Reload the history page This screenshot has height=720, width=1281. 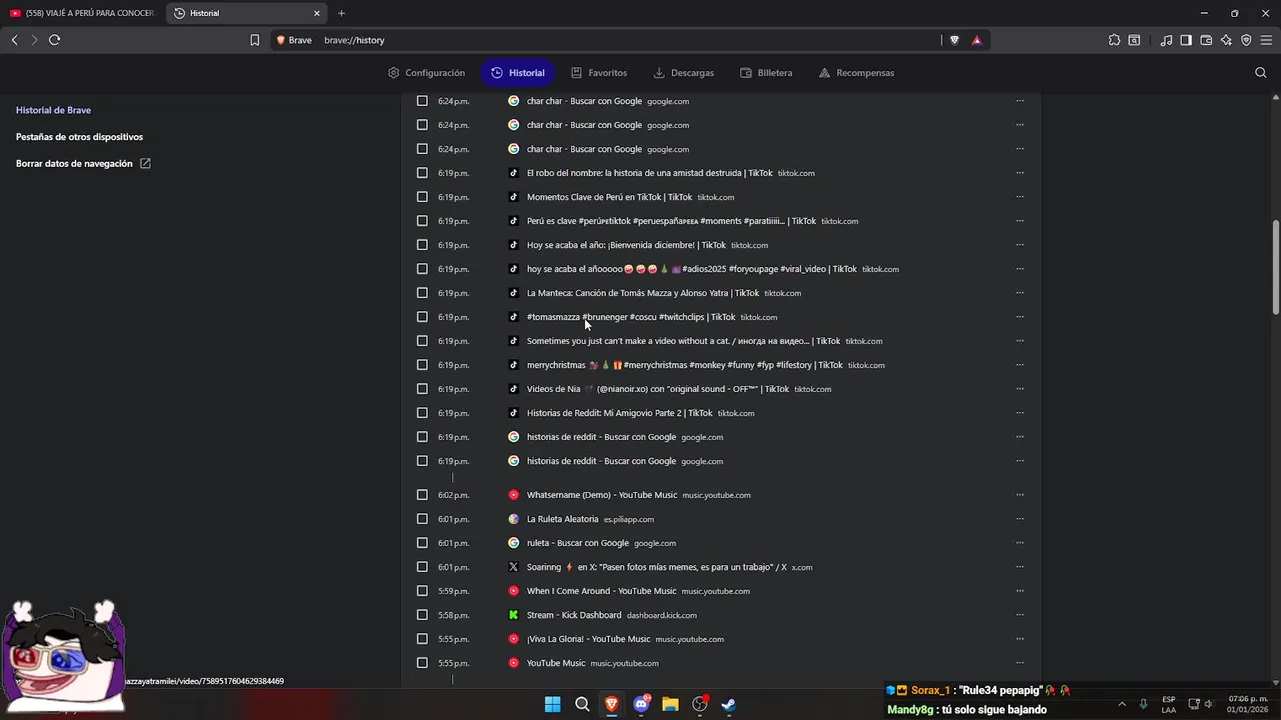tap(54, 40)
